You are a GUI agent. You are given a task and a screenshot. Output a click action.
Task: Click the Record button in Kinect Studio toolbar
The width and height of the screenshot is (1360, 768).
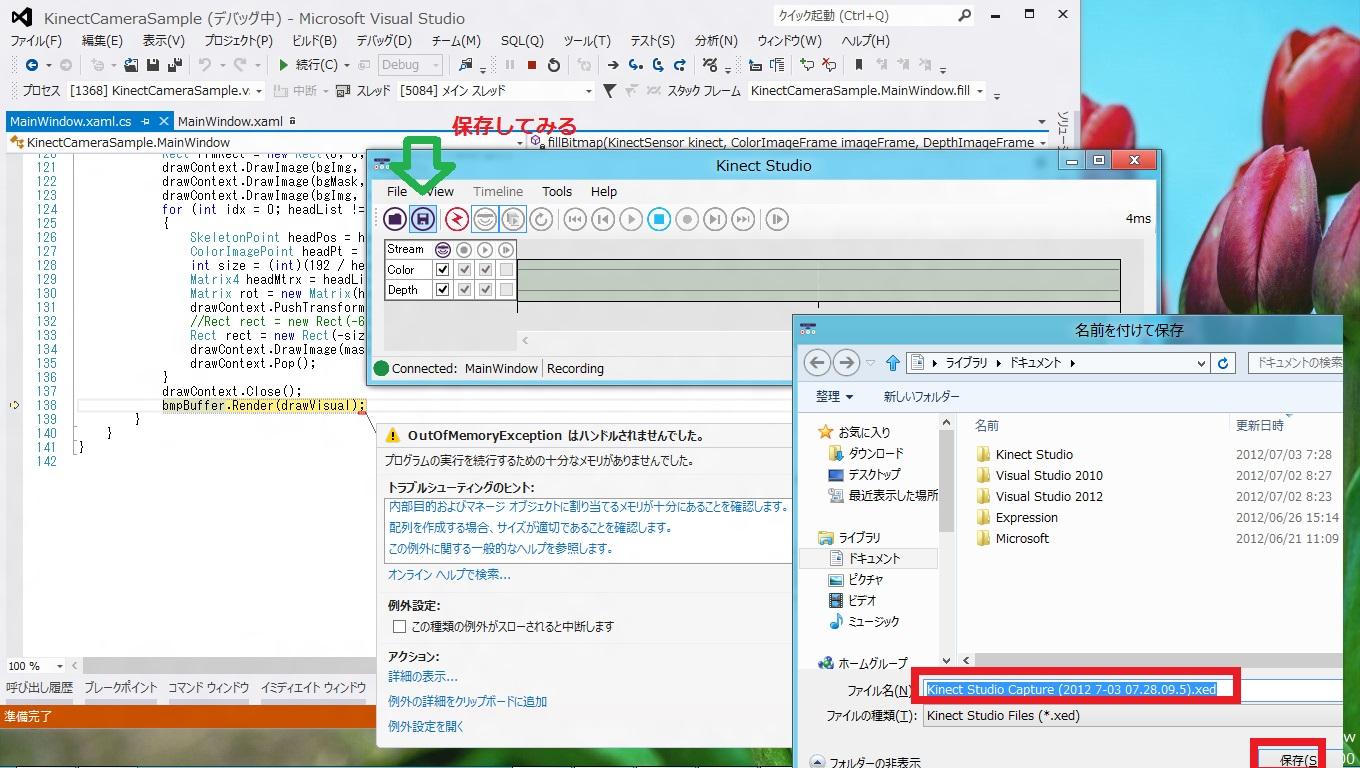click(687, 219)
